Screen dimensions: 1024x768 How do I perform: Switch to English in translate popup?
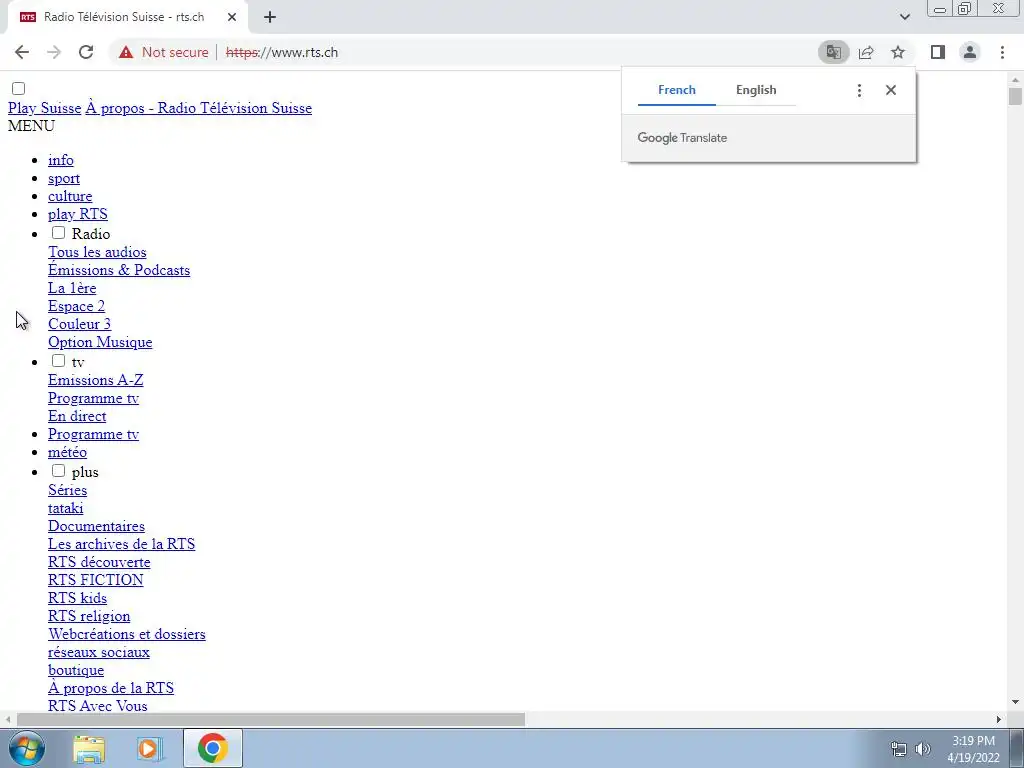pyautogui.click(x=756, y=90)
